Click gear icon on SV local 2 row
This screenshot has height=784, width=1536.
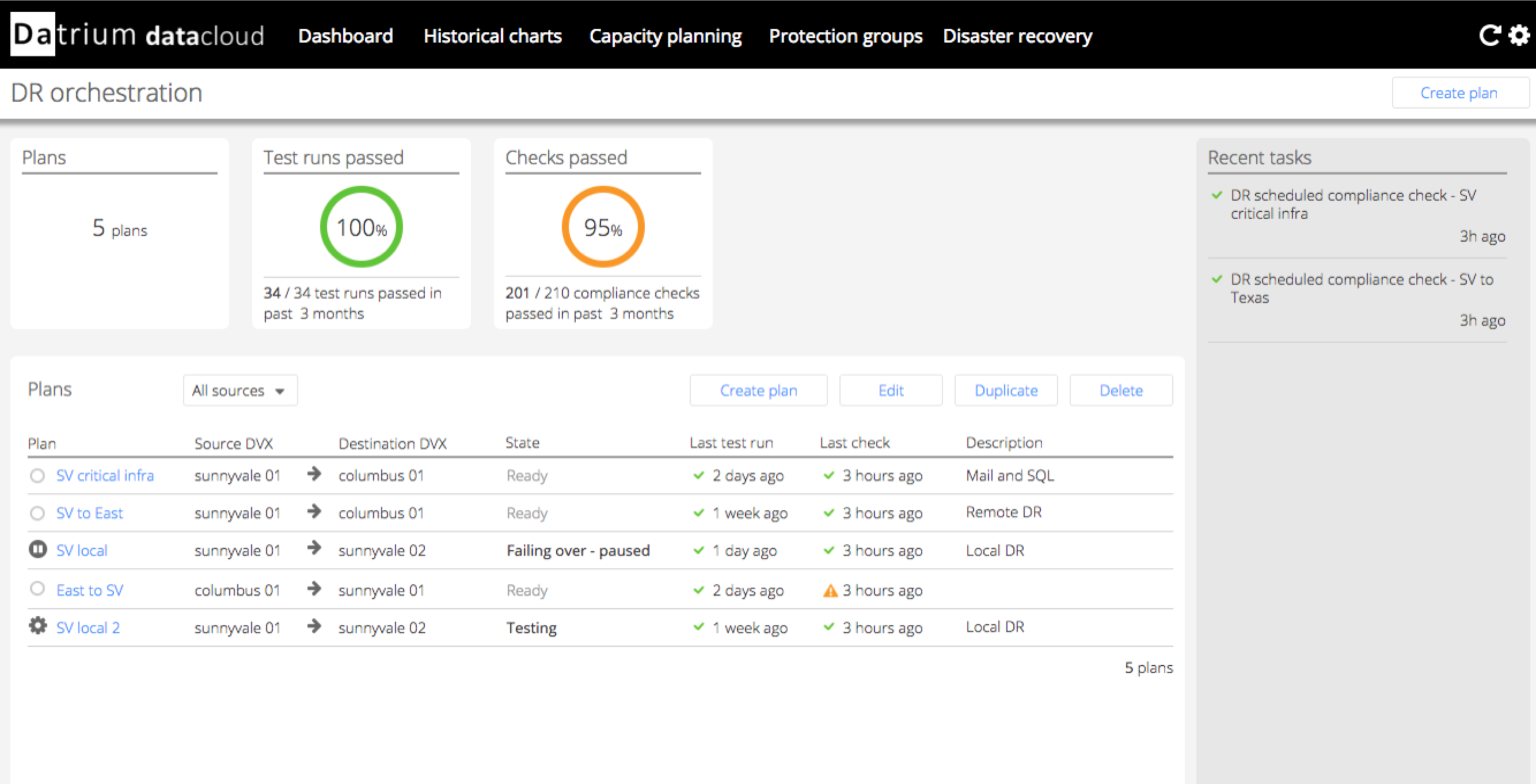coord(38,626)
